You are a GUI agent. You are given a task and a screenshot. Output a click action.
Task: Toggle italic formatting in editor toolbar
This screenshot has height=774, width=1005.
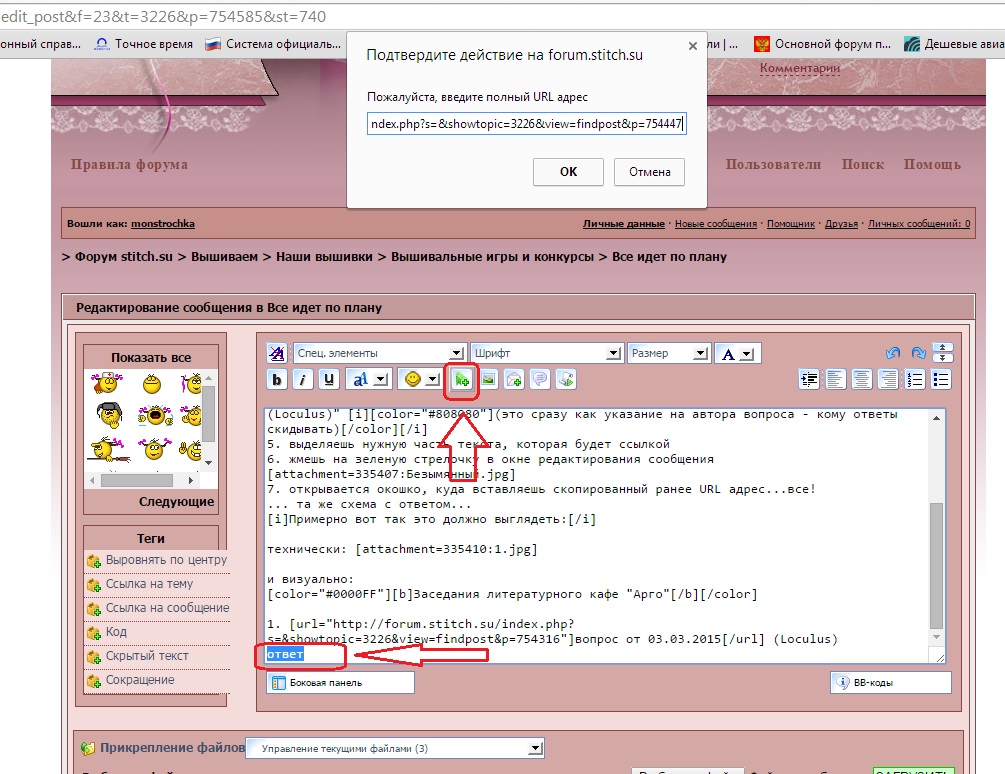tap(302, 379)
